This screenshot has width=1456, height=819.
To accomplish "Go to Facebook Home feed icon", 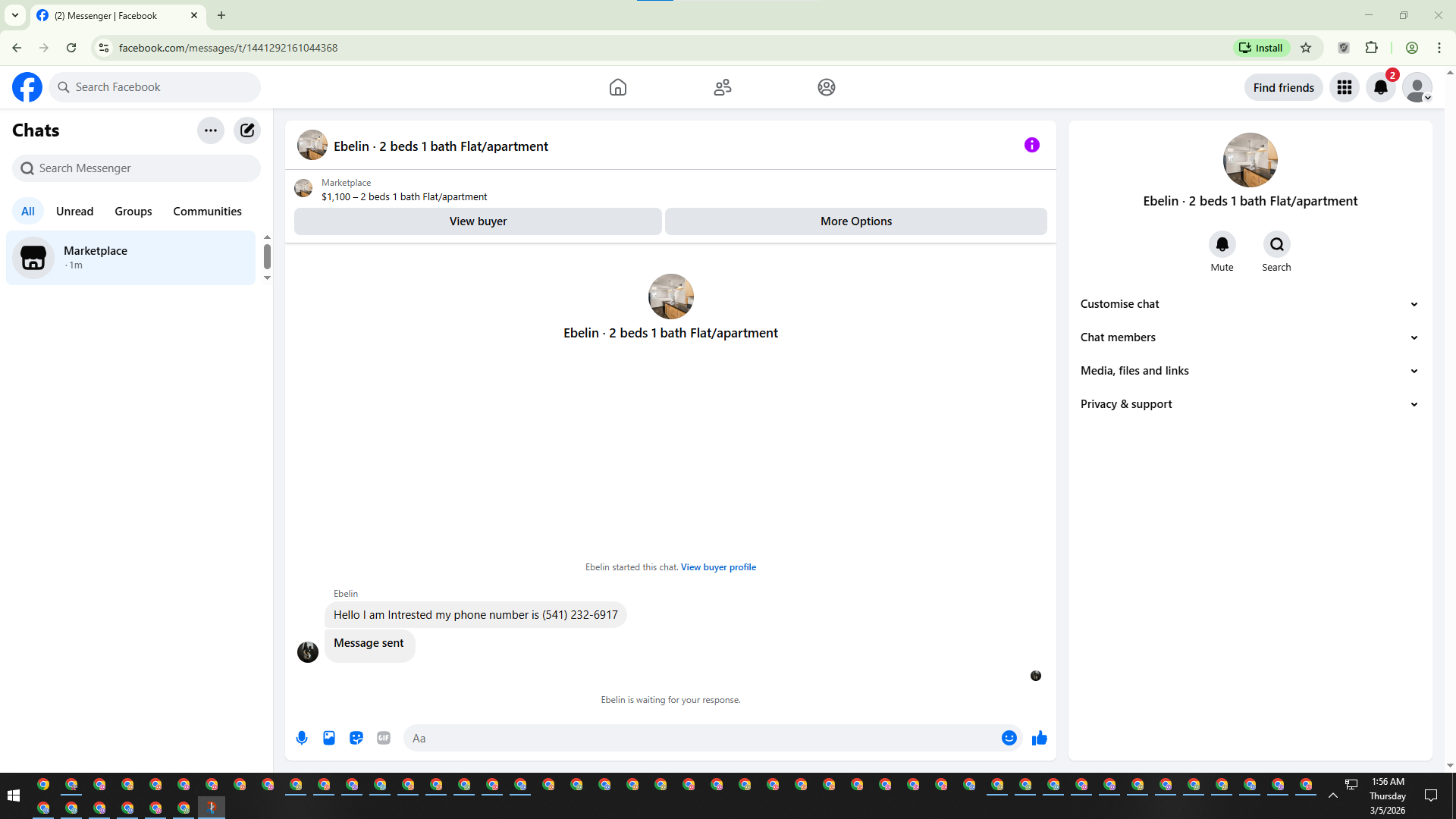I will (618, 87).
